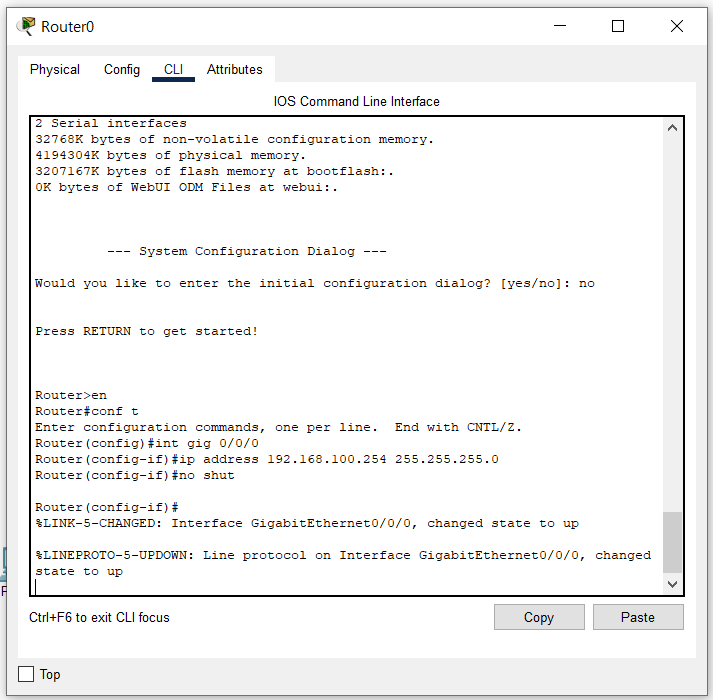This screenshot has height=700, width=713.
Task: Click the 'Router(config-if)#no shut' line
Action: 135,475
